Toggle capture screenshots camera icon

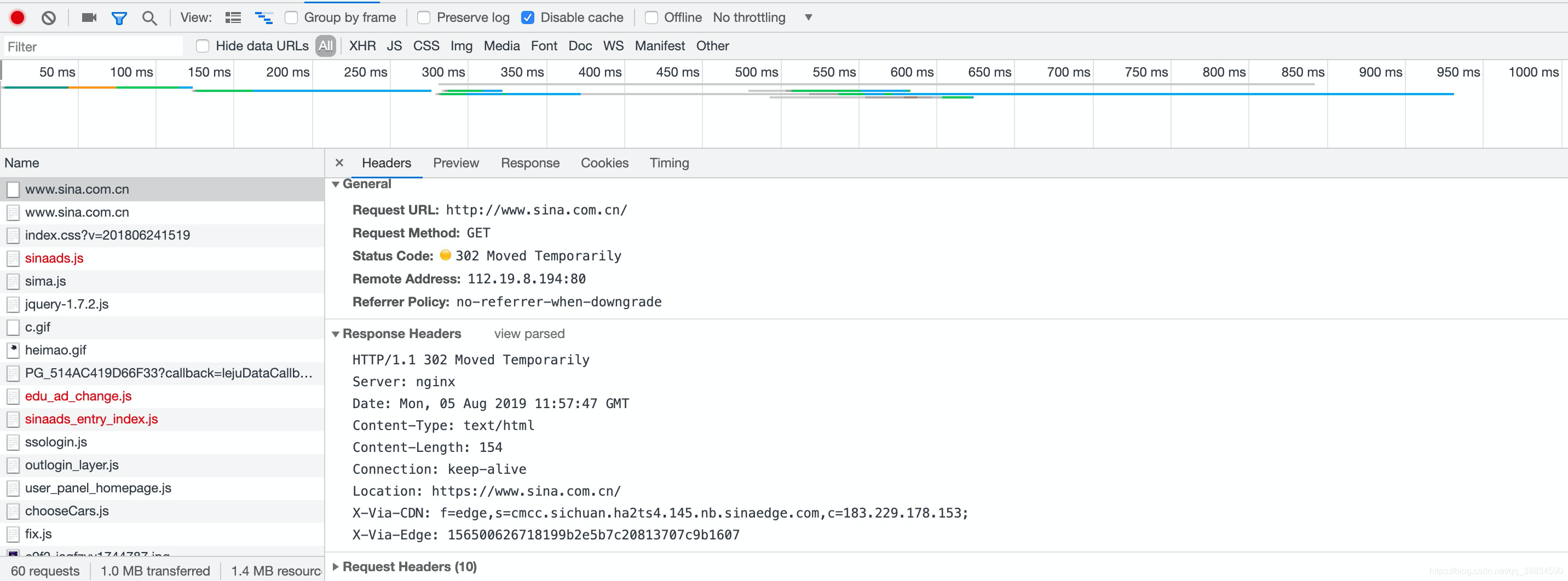click(89, 18)
